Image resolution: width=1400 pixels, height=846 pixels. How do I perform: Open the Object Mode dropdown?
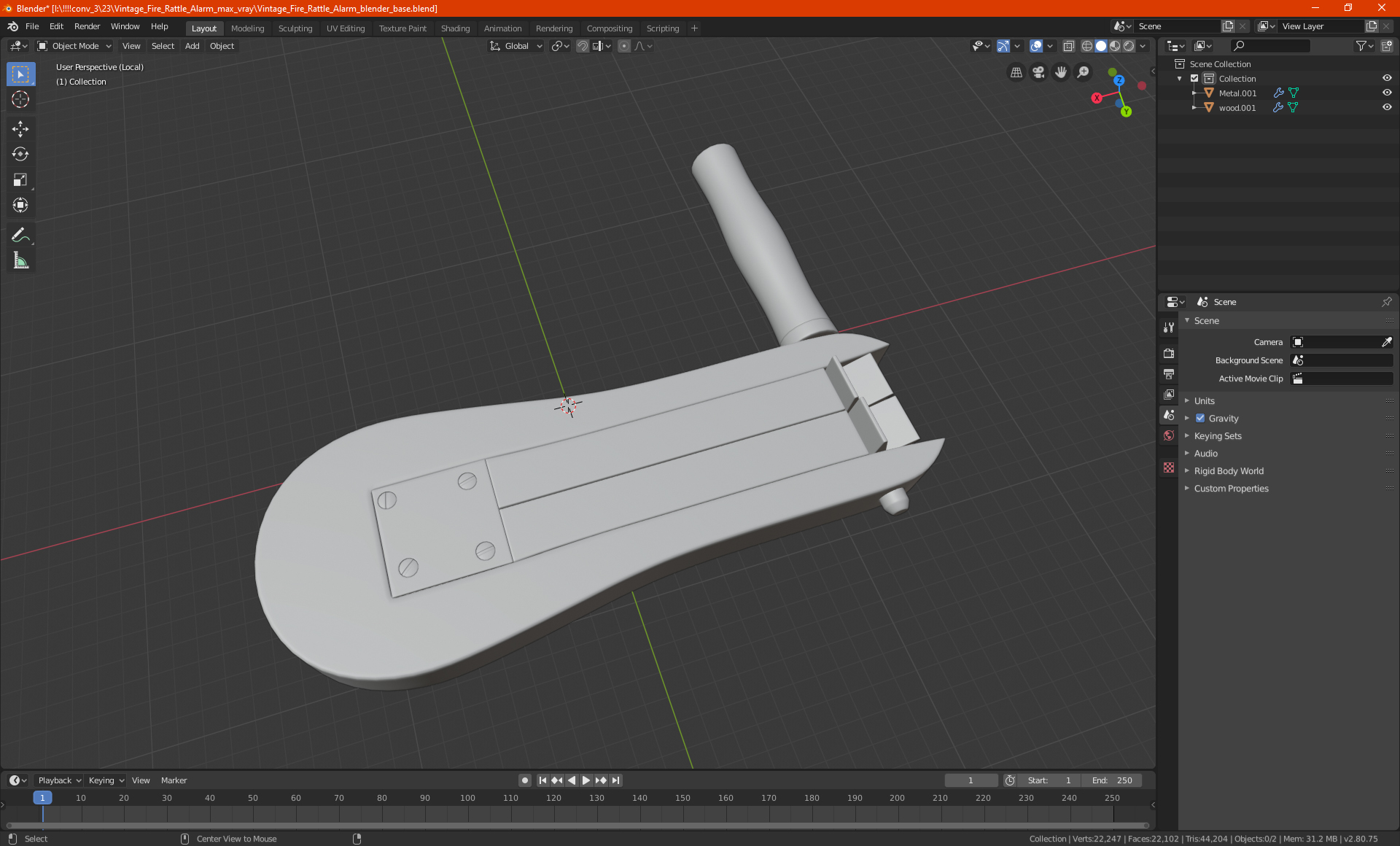coord(74,46)
